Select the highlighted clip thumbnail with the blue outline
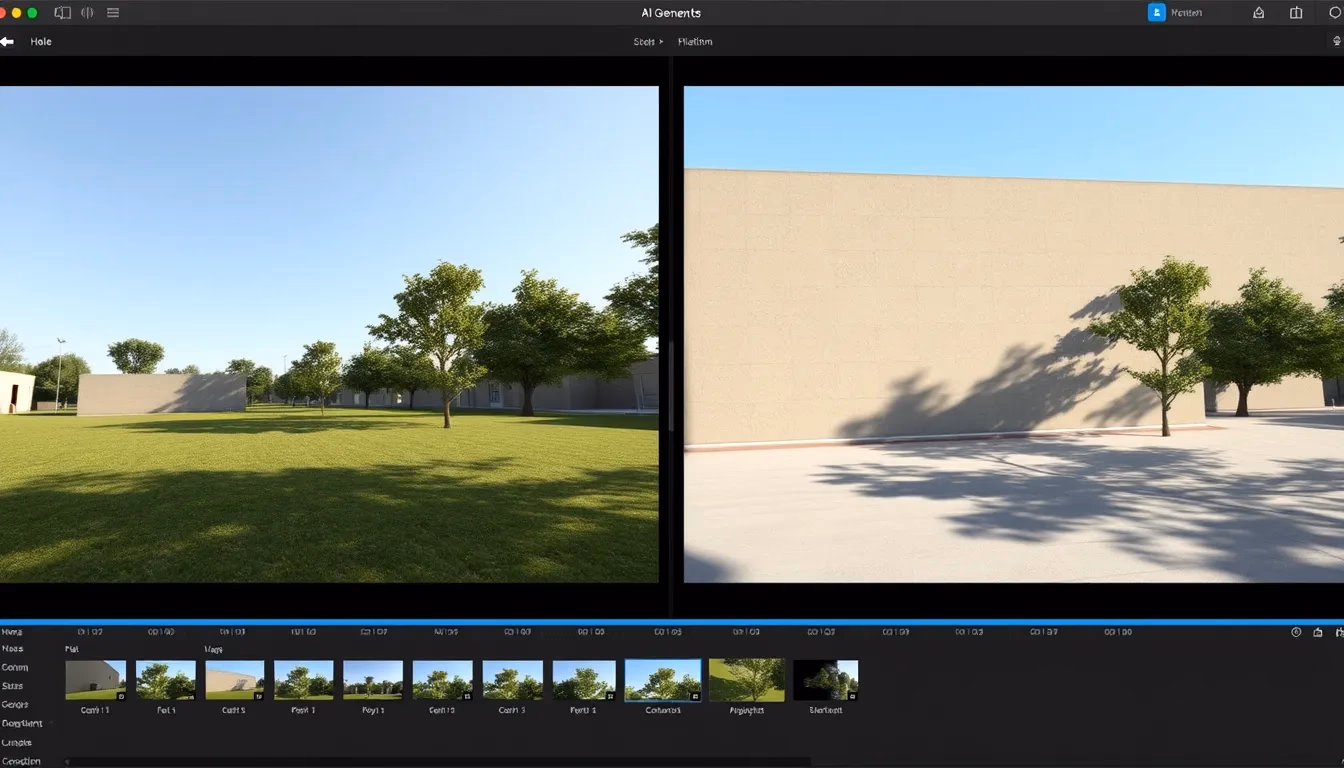 [663, 679]
